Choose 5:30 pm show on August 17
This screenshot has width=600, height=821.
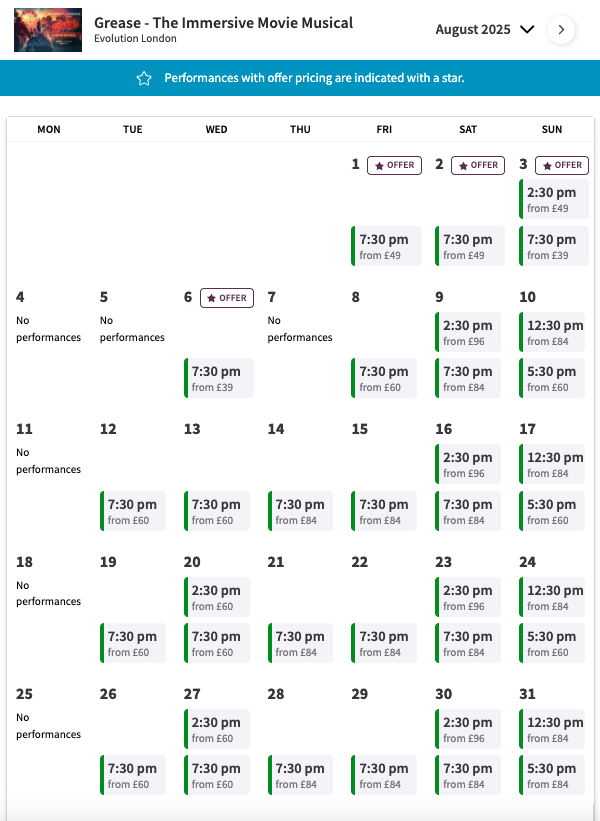click(552, 511)
